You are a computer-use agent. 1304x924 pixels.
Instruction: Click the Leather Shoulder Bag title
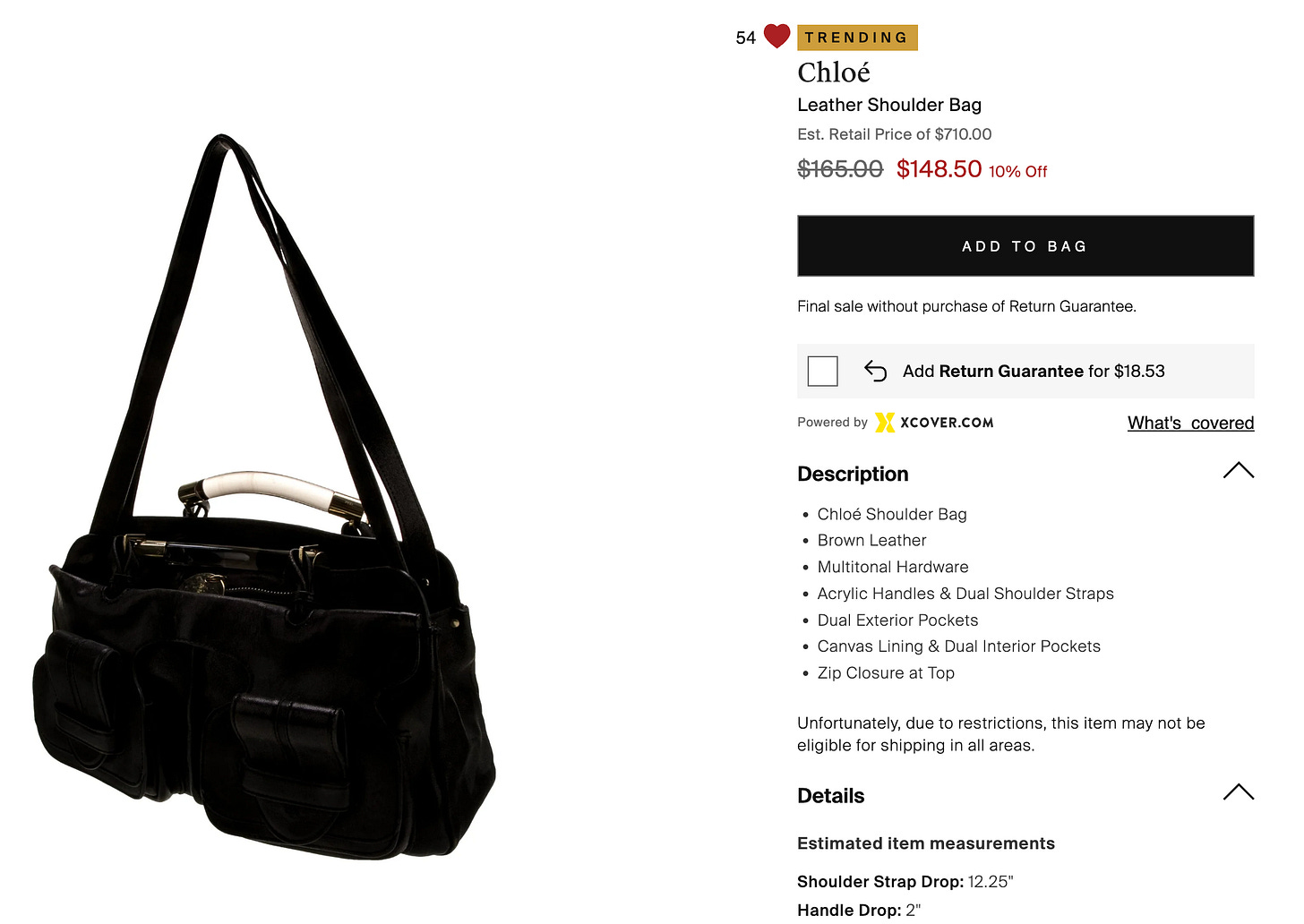tap(889, 105)
